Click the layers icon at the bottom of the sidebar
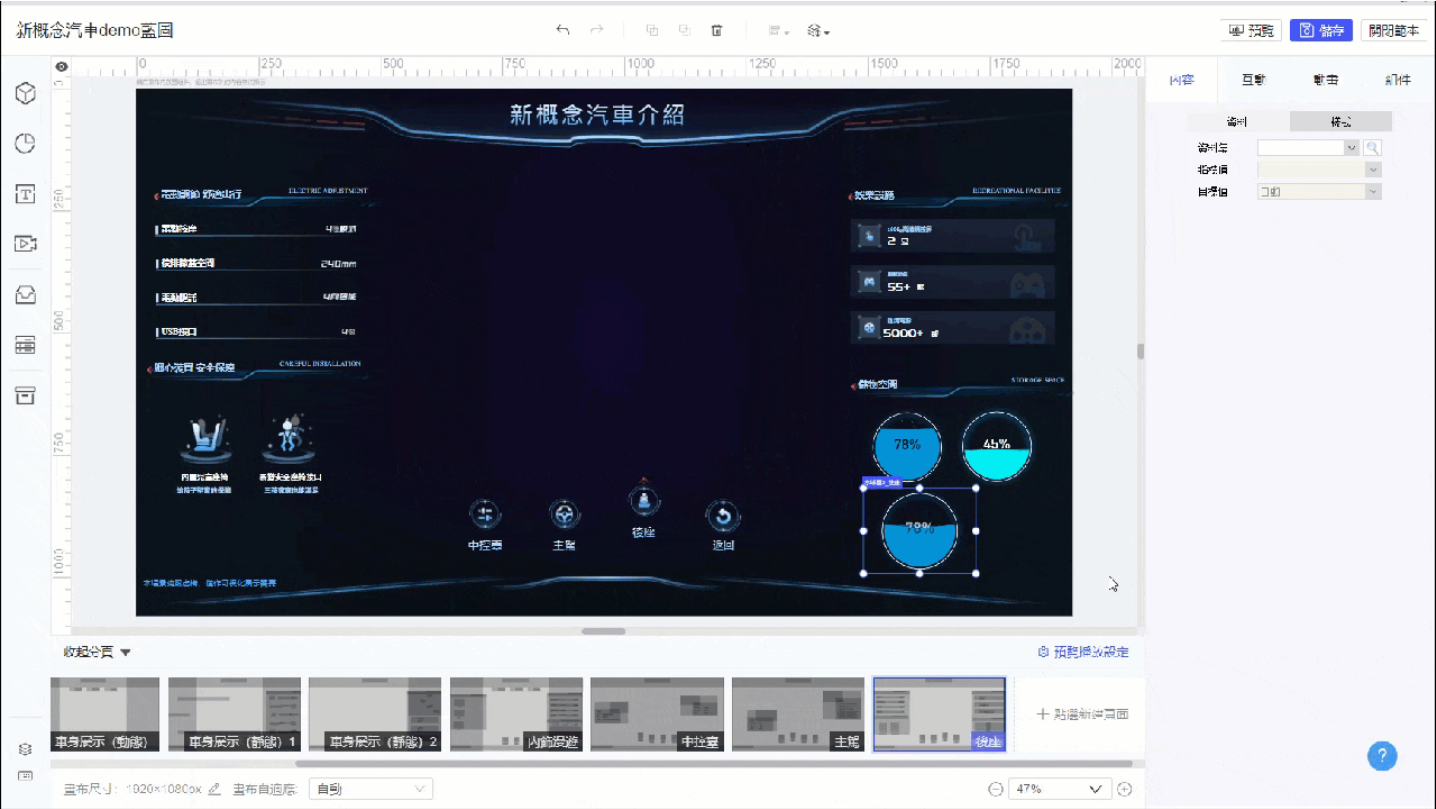Viewport: 1436px width, 809px height. 25,749
